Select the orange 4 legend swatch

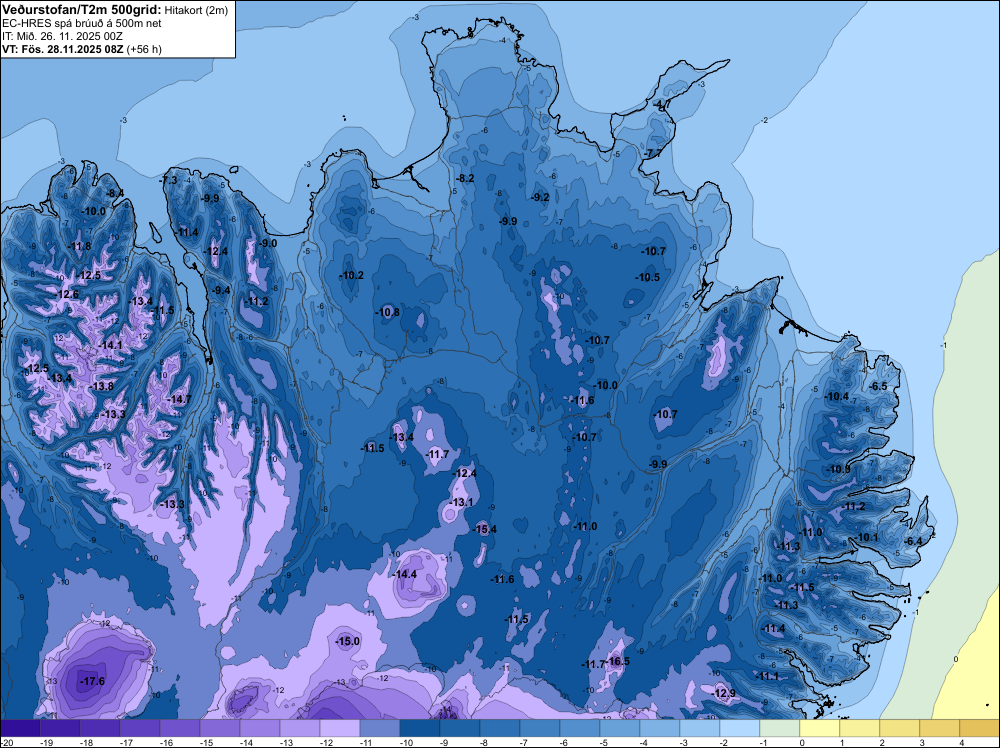(x=980, y=728)
